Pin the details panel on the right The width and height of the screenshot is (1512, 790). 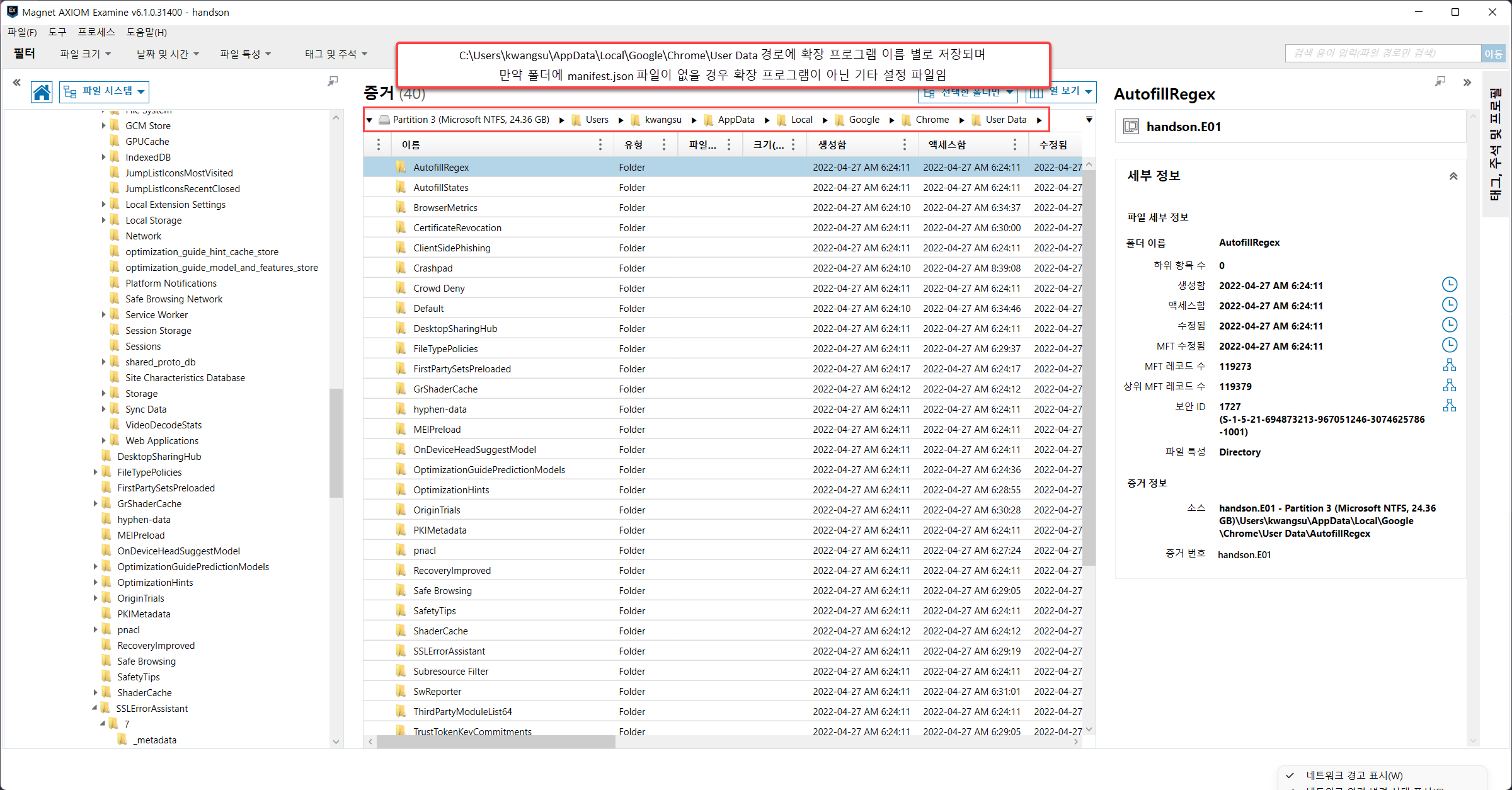[x=1440, y=82]
